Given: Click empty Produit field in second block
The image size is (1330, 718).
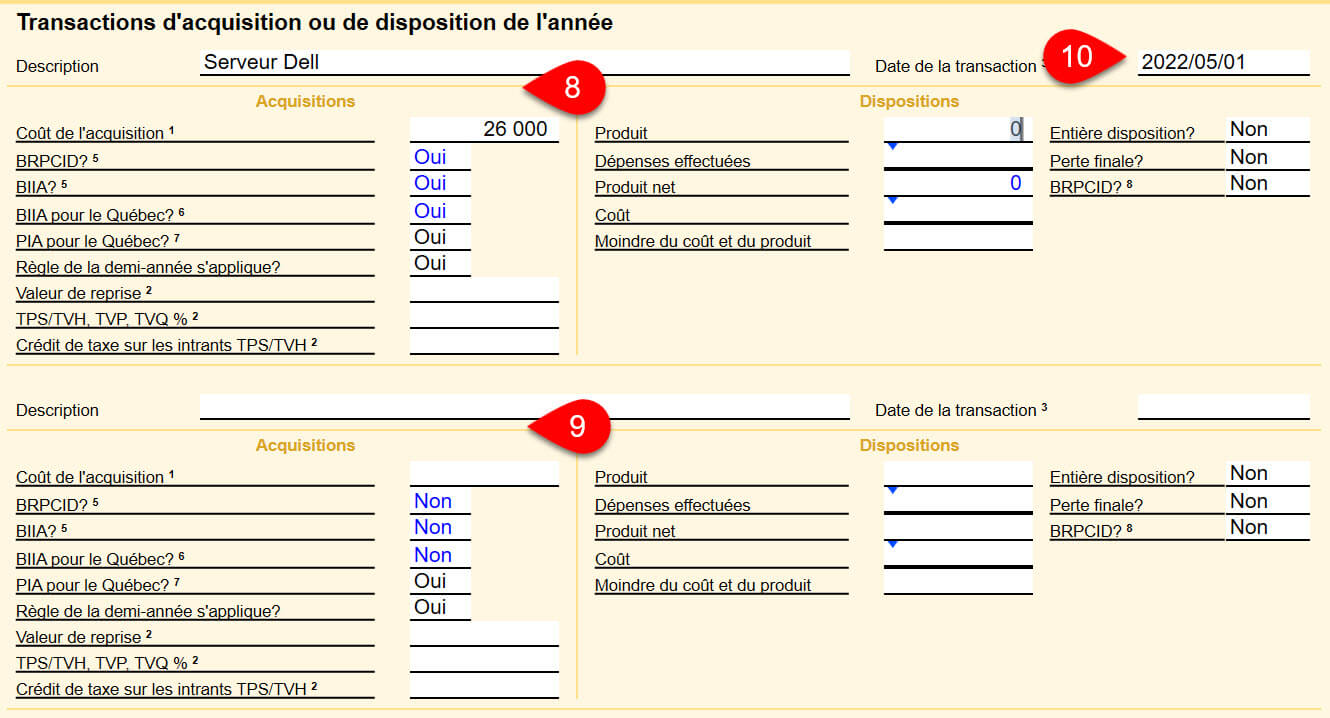Looking at the screenshot, I should [958, 473].
